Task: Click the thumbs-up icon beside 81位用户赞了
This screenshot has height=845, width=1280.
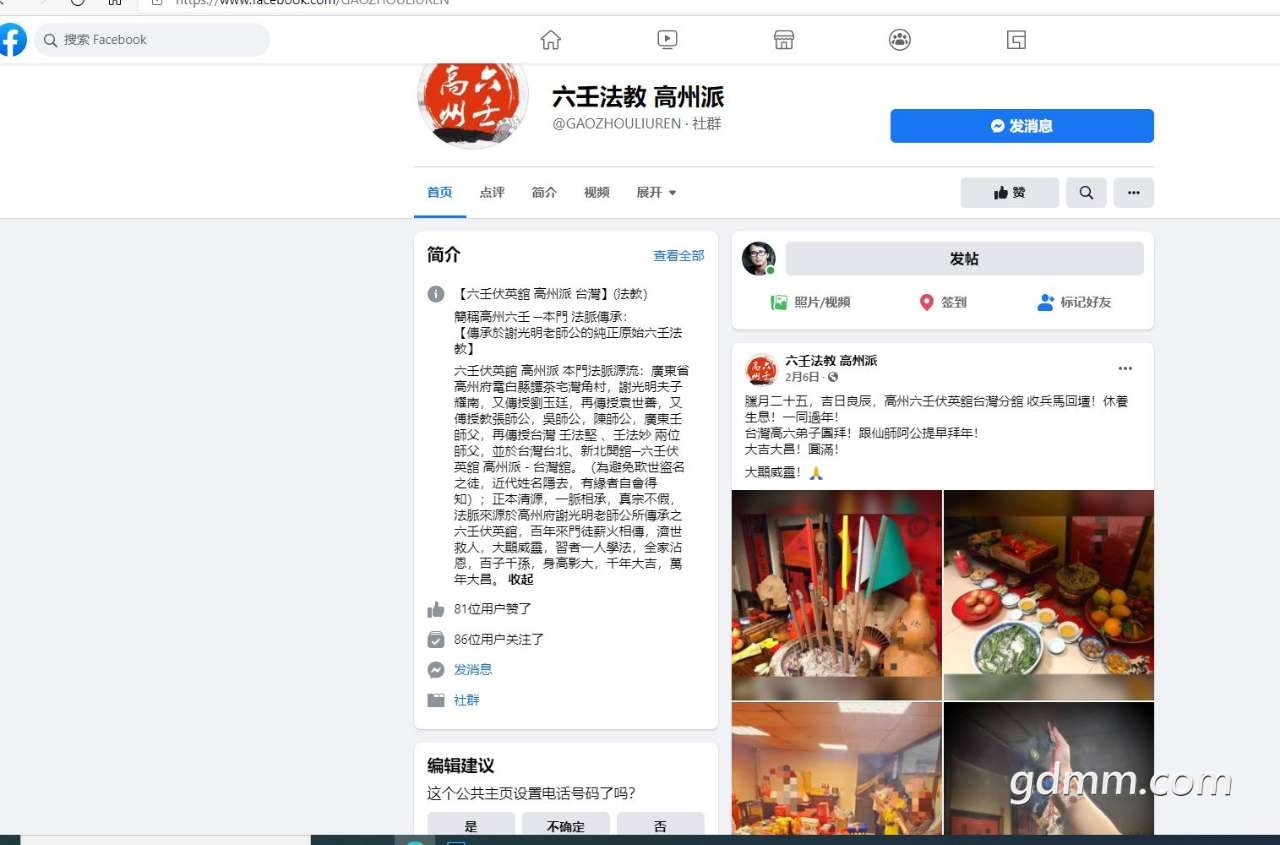Action: coord(436,609)
